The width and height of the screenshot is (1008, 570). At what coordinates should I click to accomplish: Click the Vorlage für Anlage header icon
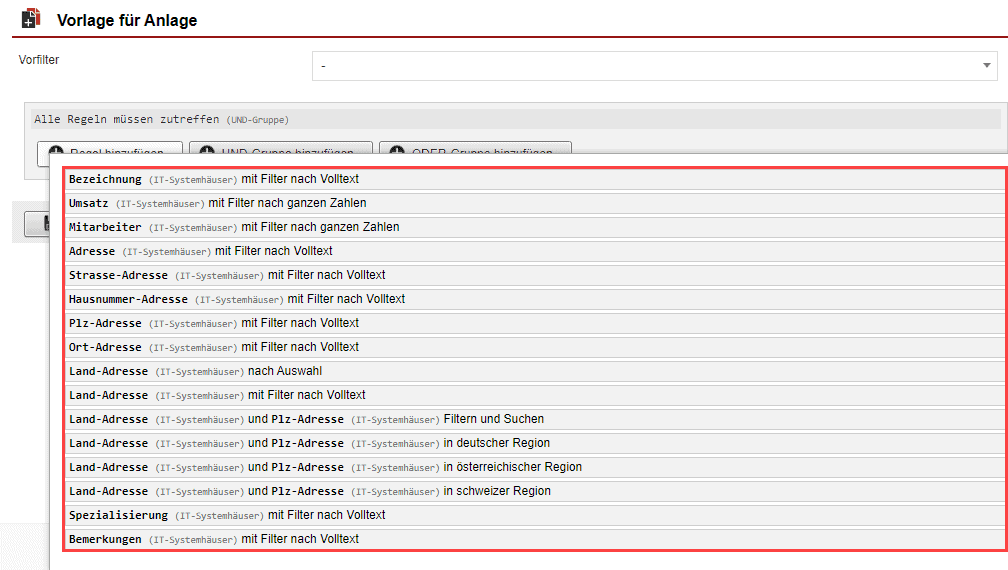(x=31, y=19)
